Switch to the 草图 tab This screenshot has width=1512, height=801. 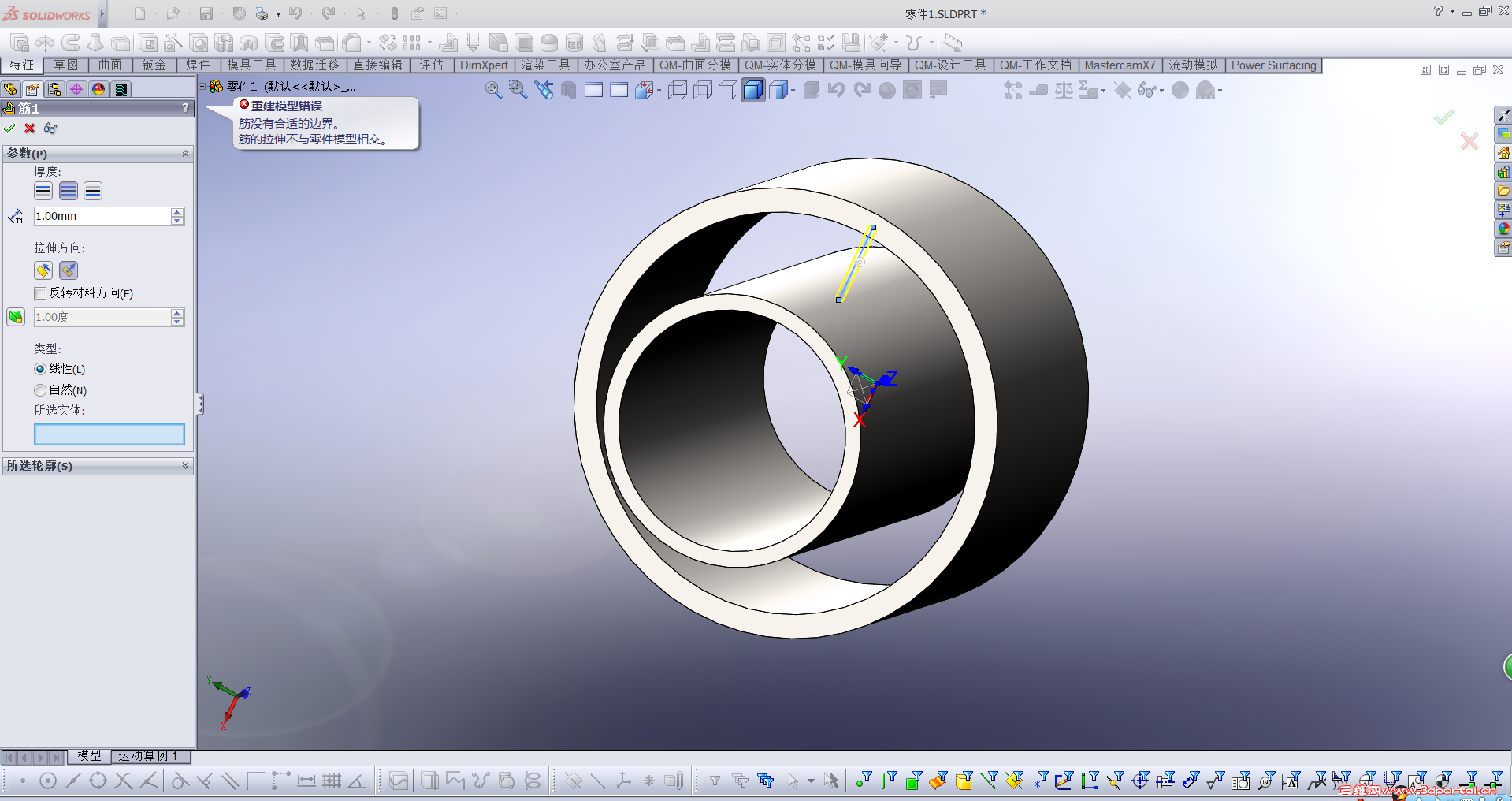(66, 65)
